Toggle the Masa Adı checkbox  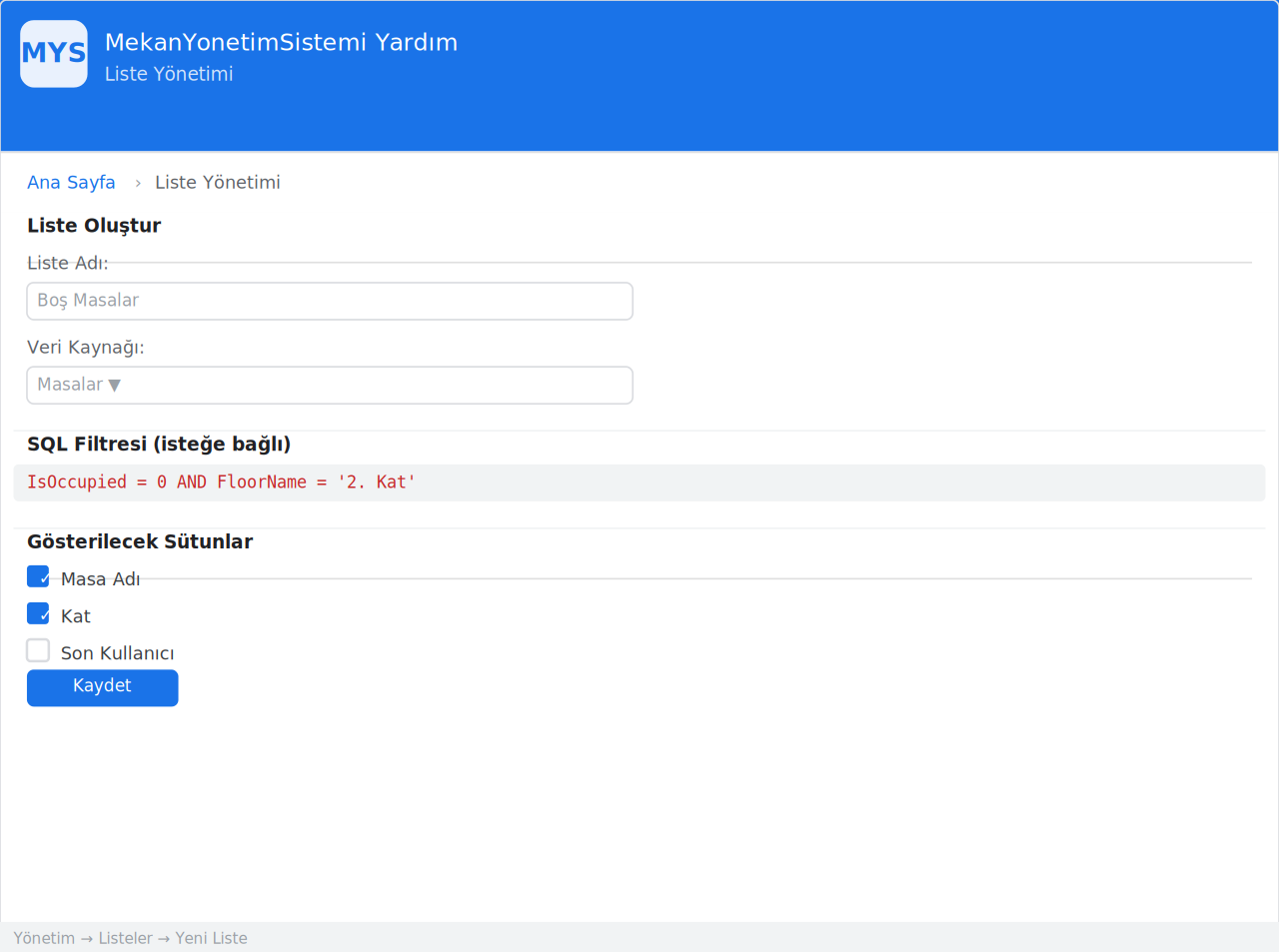point(38,576)
